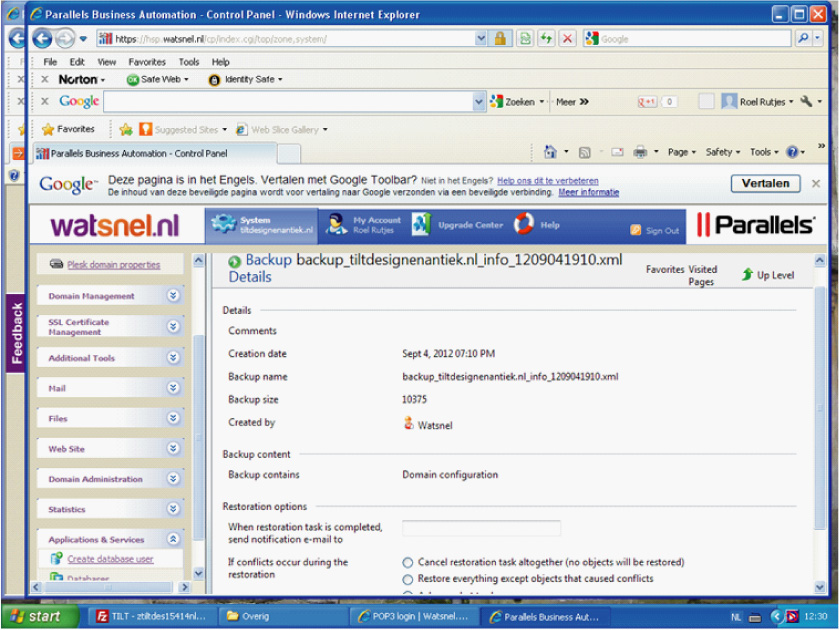Open the Page dropdown menu in command bar
Screen dimensions: 839x630
pos(682,152)
